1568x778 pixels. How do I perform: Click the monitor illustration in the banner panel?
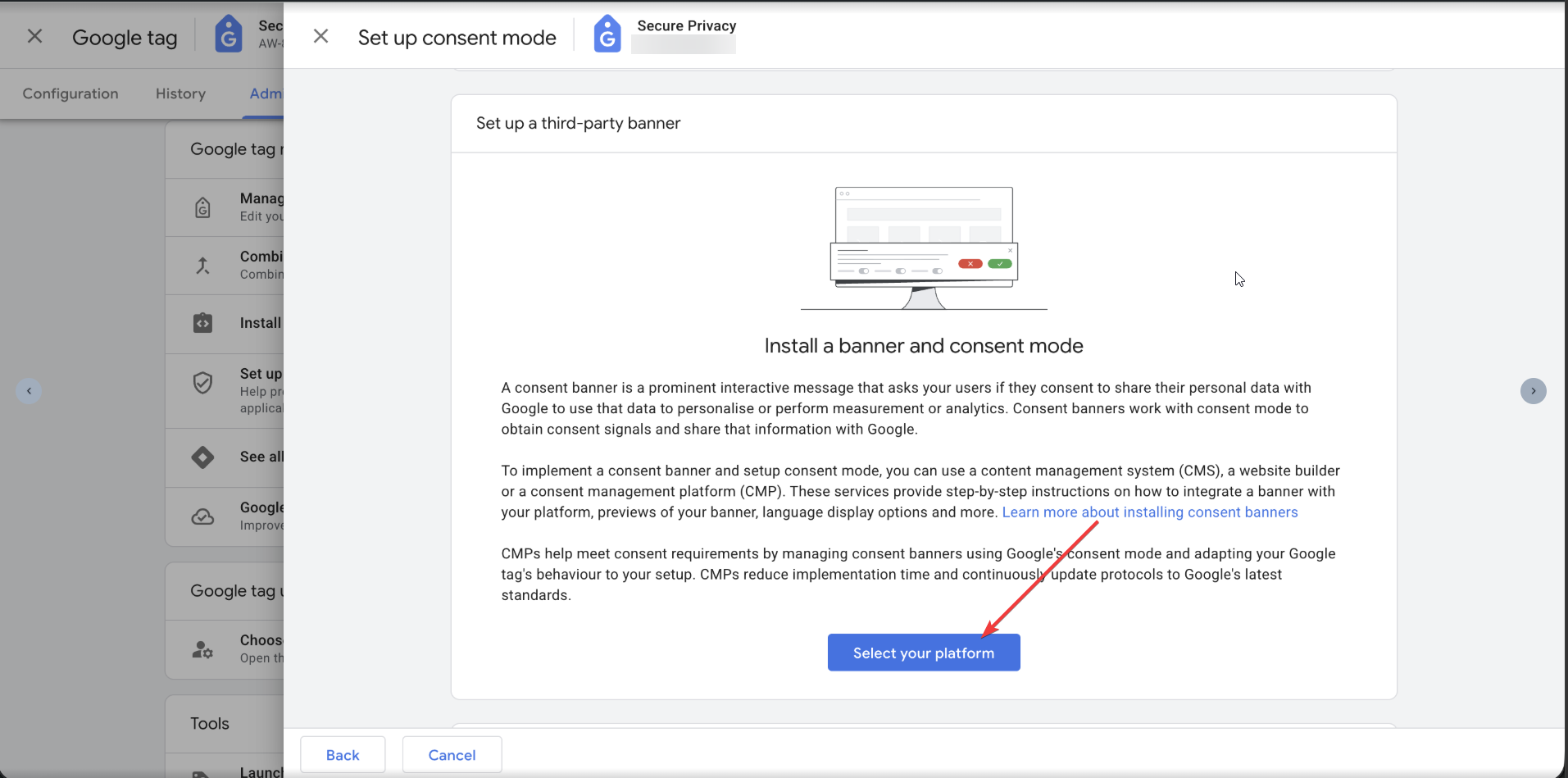(x=923, y=246)
